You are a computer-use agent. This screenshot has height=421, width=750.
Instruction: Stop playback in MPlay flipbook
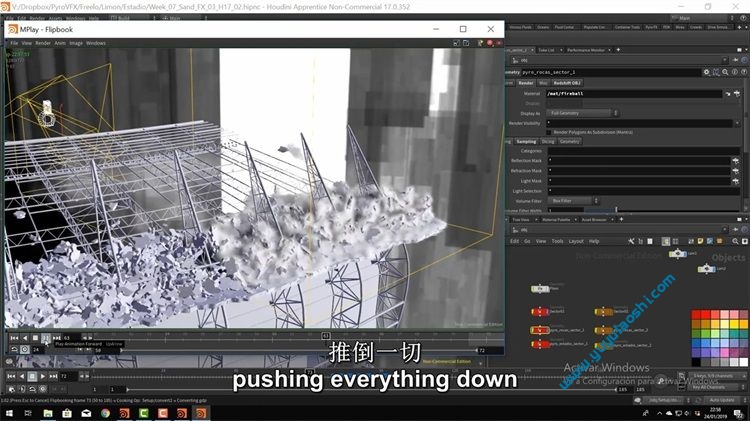point(35,338)
